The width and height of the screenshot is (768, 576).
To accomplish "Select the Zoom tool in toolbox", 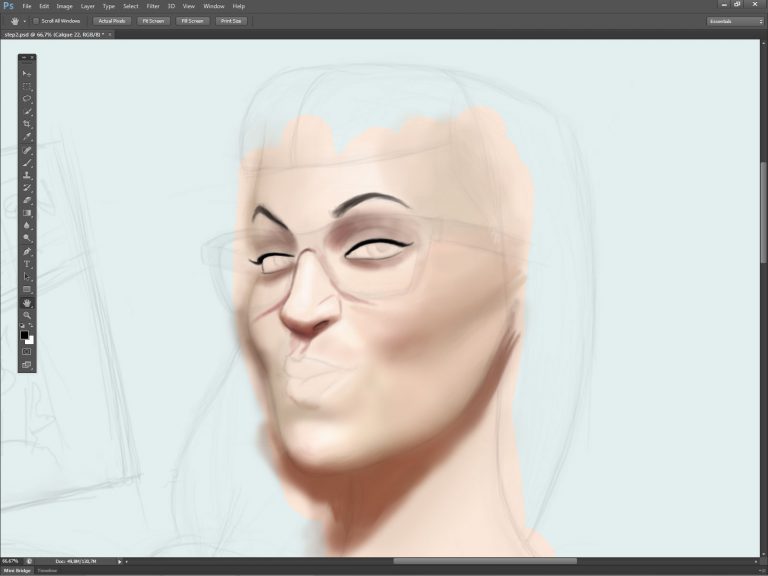I will (27, 315).
